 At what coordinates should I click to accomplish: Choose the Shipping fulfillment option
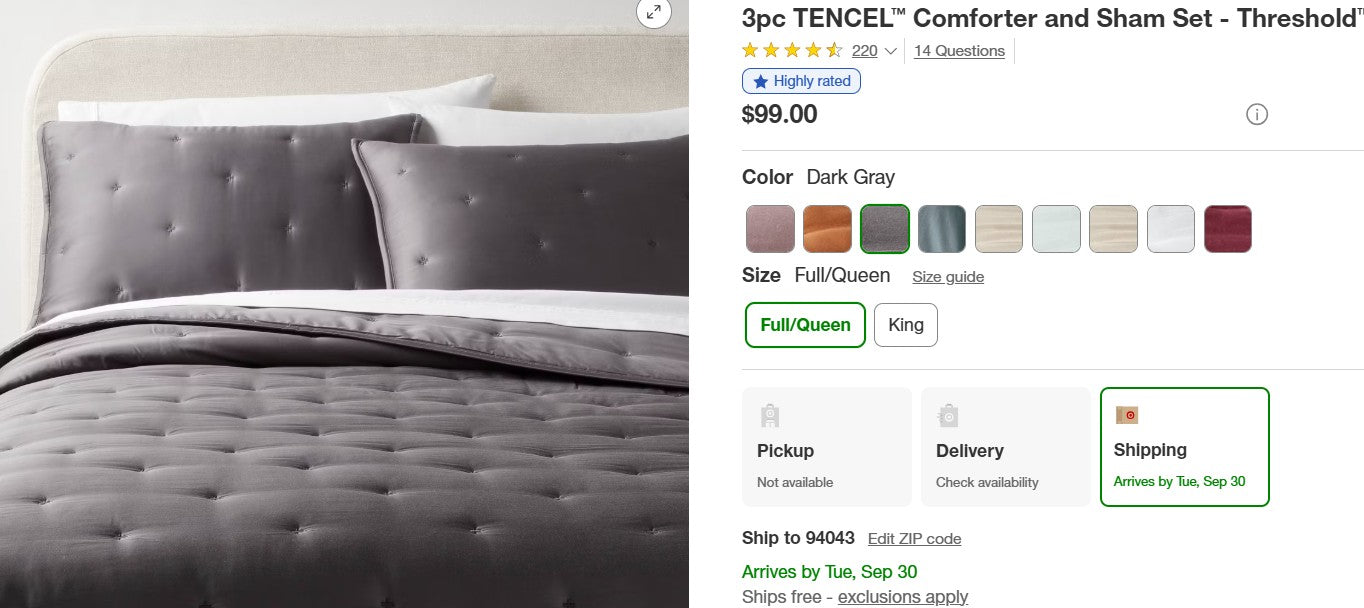(x=1185, y=446)
